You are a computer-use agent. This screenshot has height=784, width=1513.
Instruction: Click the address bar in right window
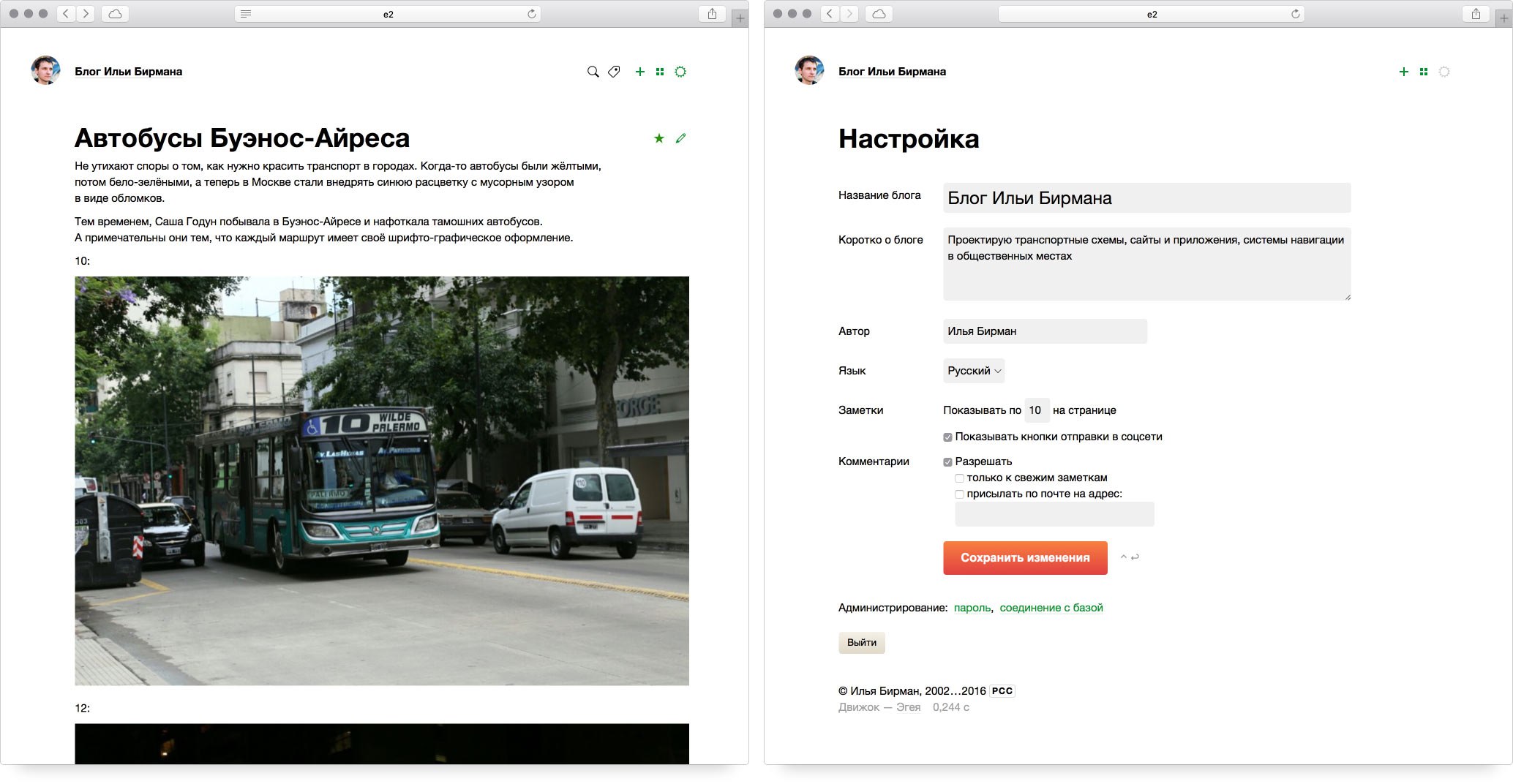pos(1152,14)
